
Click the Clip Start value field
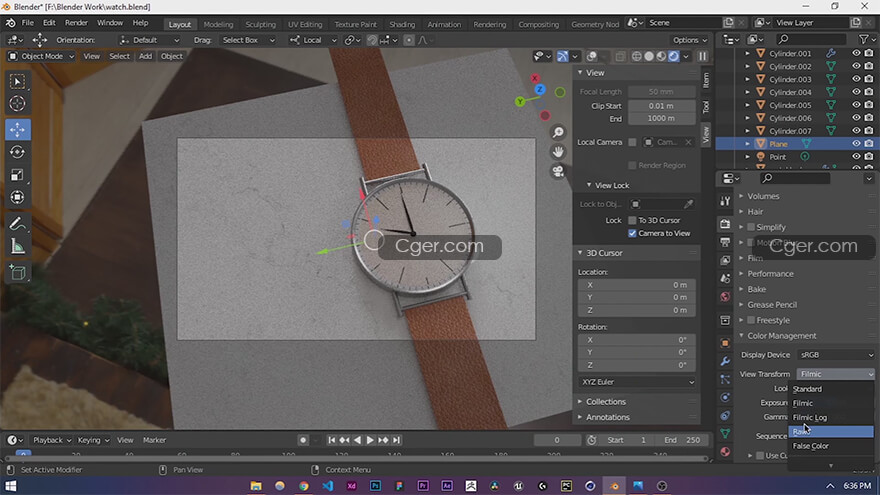coord(661,106)
